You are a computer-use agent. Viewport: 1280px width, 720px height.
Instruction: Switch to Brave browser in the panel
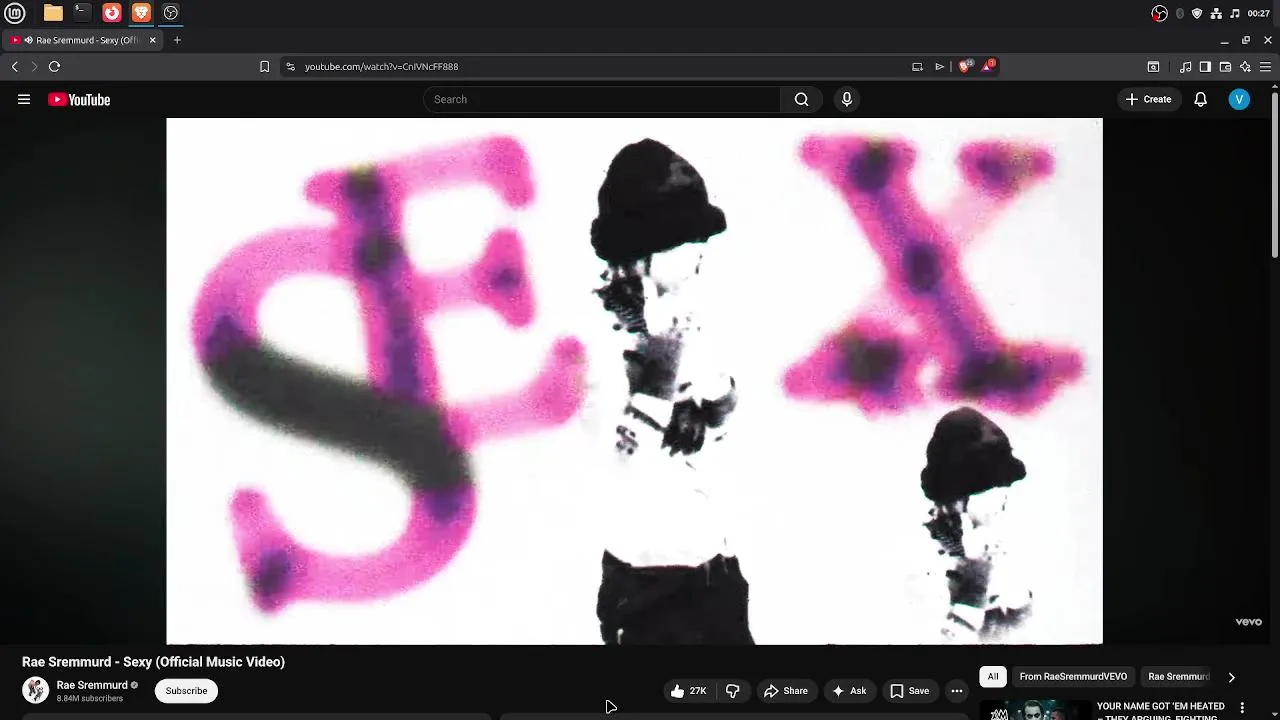tap(141, 13)
